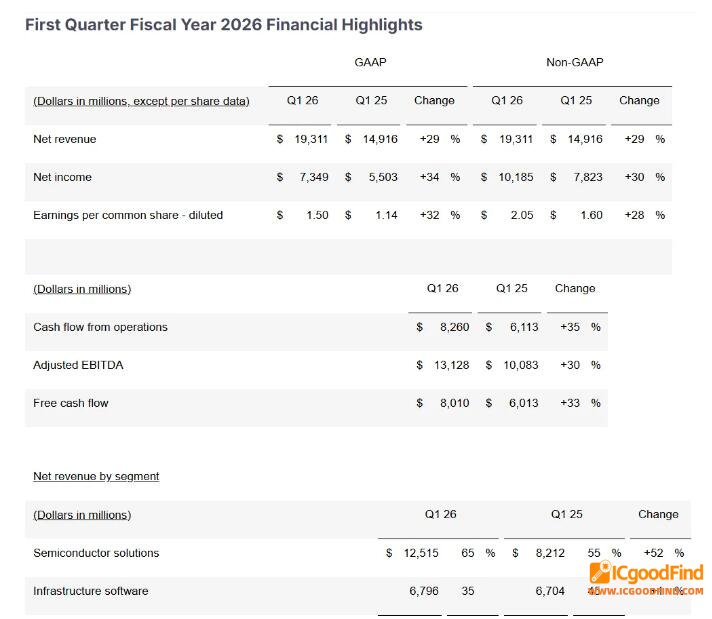Viewport: 712px width, 619px height.
Task: Click the Infrastructure software value 6,796
Action: tap(424, 591)
